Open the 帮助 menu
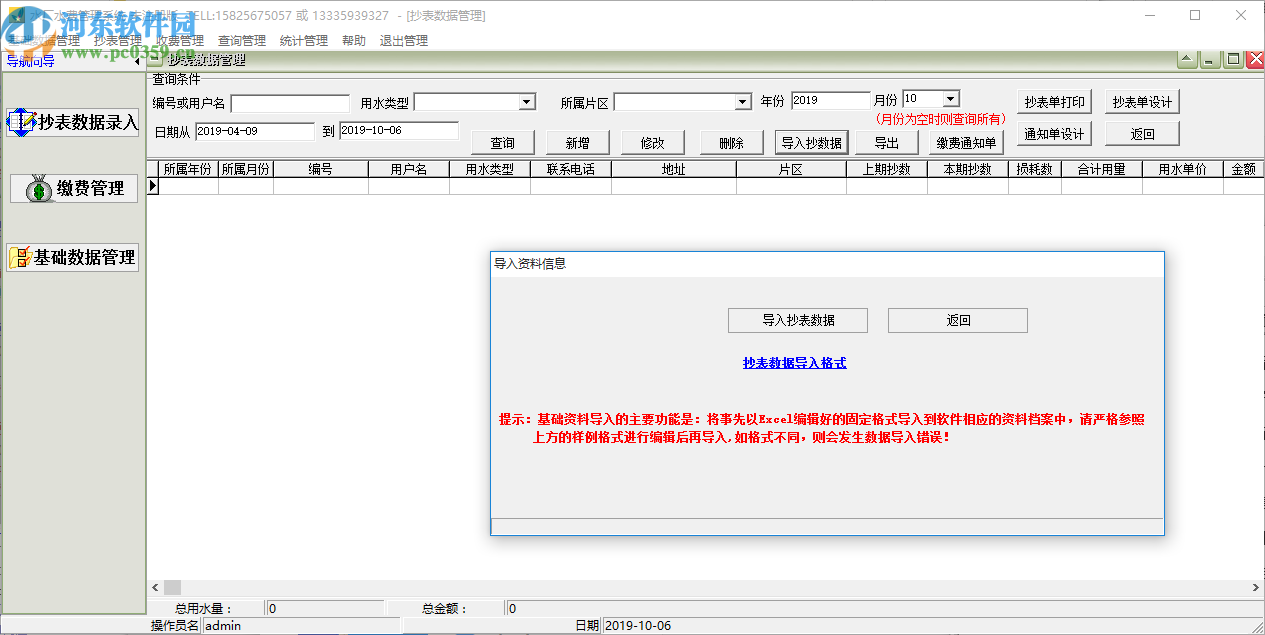Viewport: 1265px width, 635px height. (x=353, y=40)
